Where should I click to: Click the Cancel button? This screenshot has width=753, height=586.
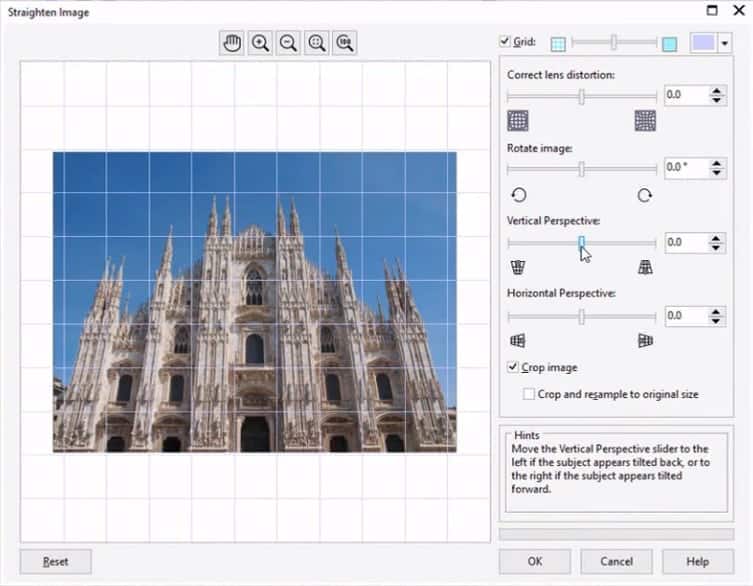(x=616, y=562)
